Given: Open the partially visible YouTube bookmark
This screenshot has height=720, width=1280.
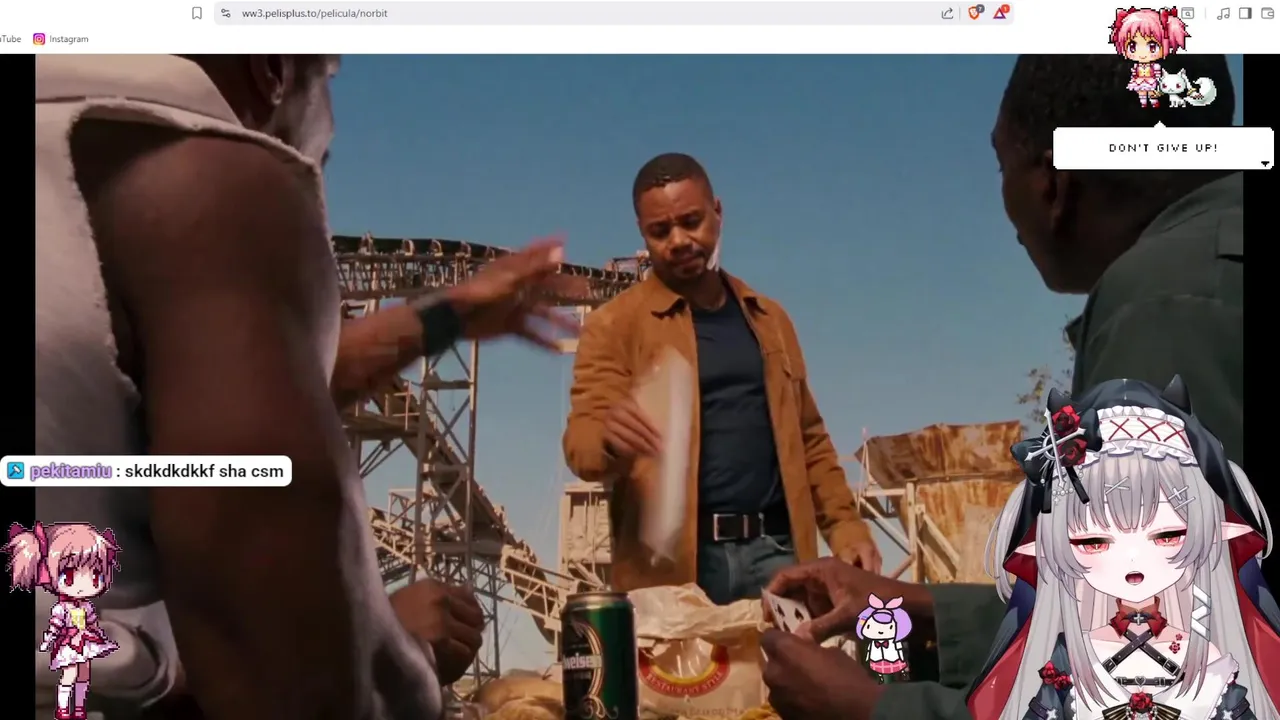Looking at the screenshot, I should pos(10,39).
